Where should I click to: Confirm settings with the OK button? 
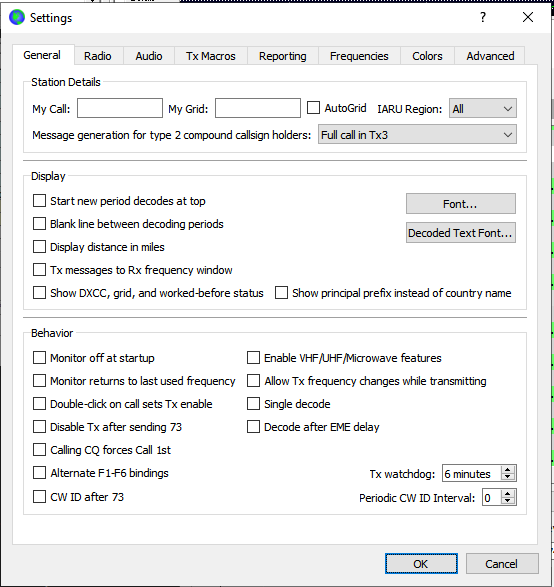click(421, 563)
